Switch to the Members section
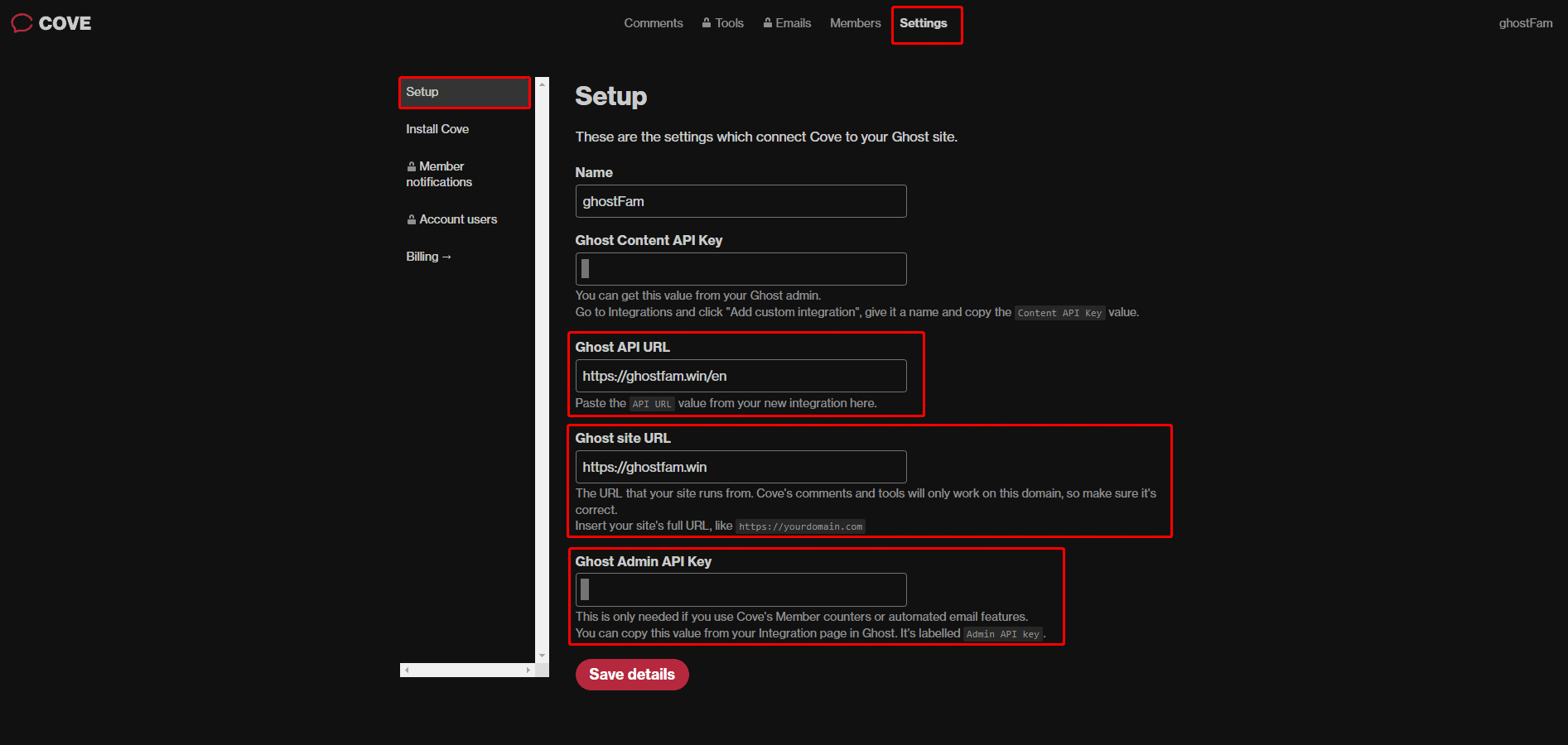Viewport: 1568px width, 745px height. coord(855,22)
